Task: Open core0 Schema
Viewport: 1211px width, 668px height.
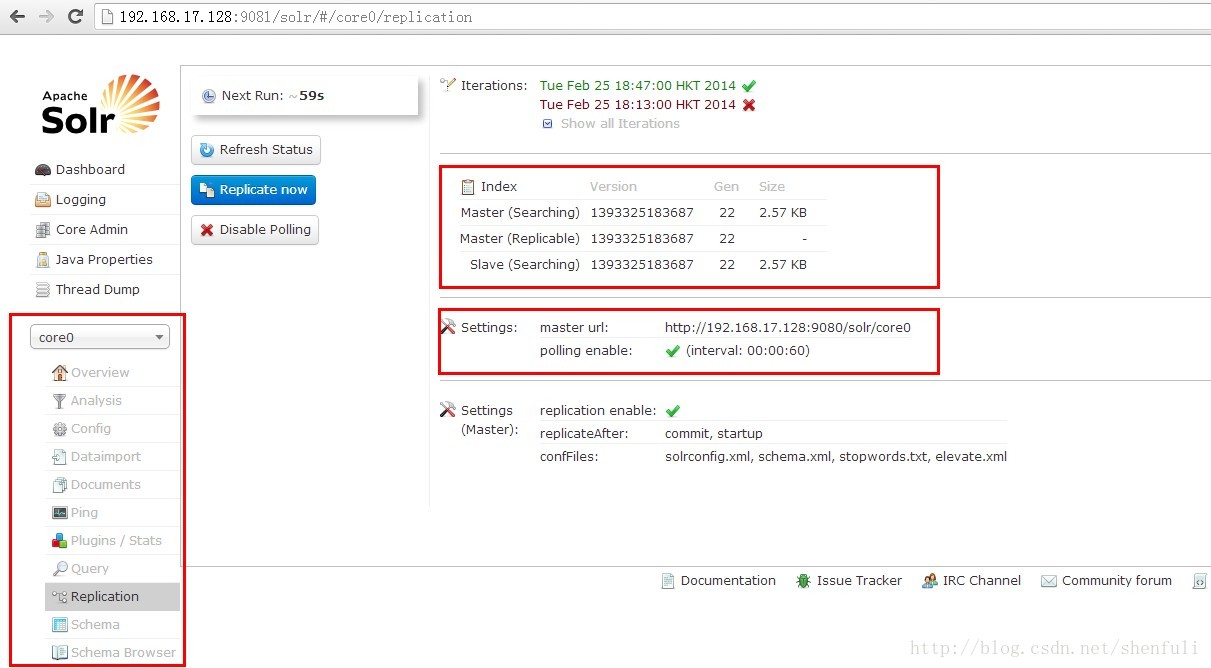Action: (95, 625)
